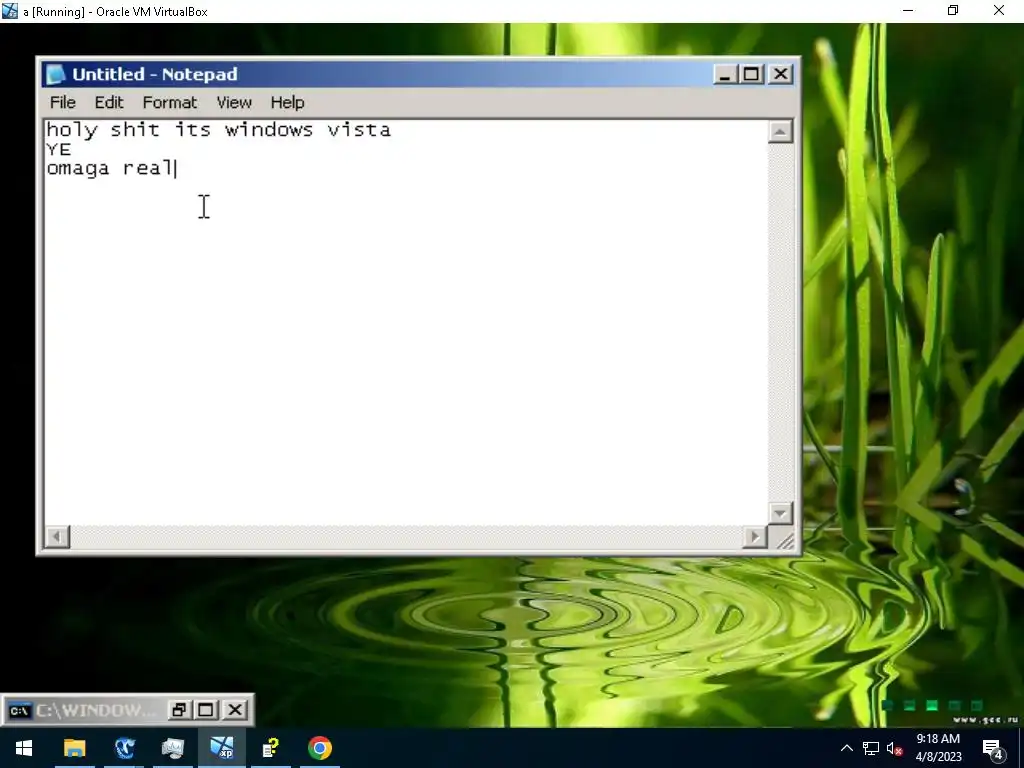Show hidden system tray icons
Screen dimensions: 1024x768
(846, 748)
